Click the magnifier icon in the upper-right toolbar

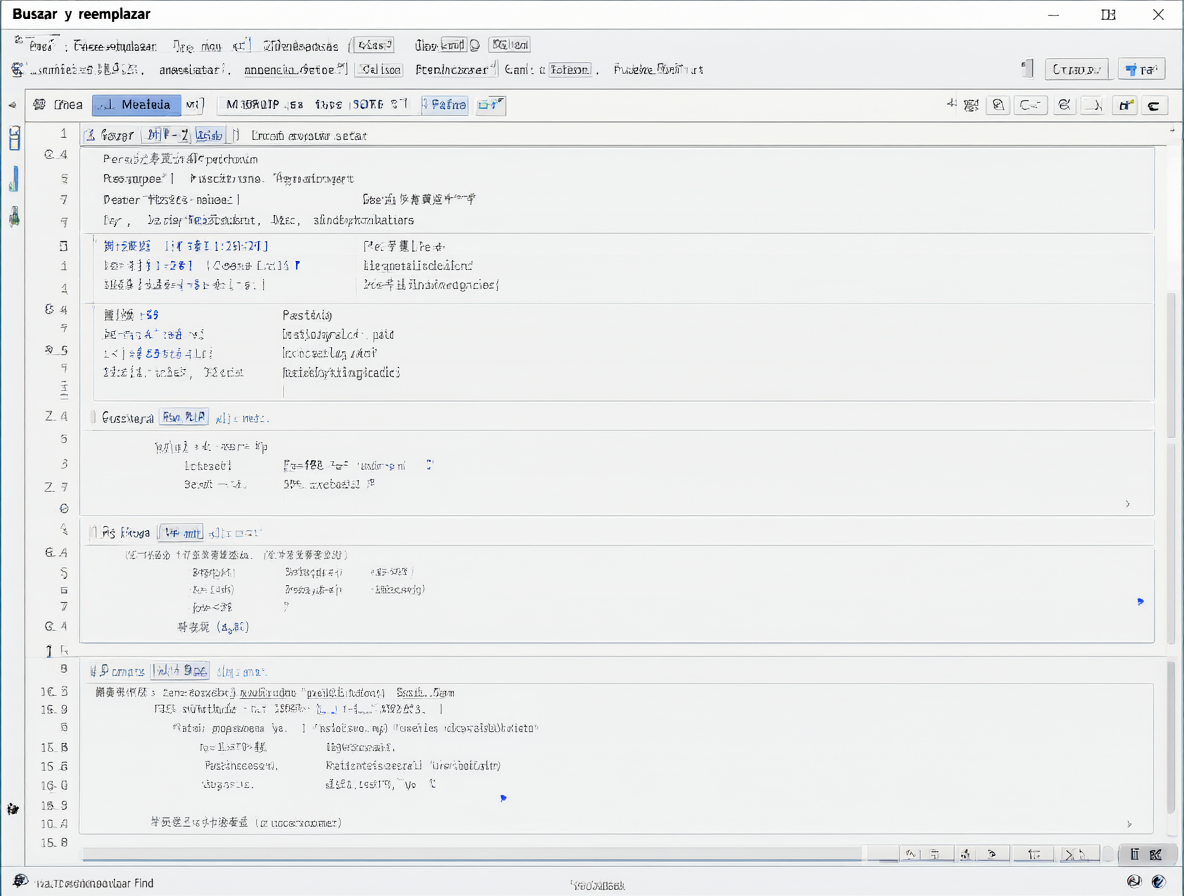(x=997, y=106)
